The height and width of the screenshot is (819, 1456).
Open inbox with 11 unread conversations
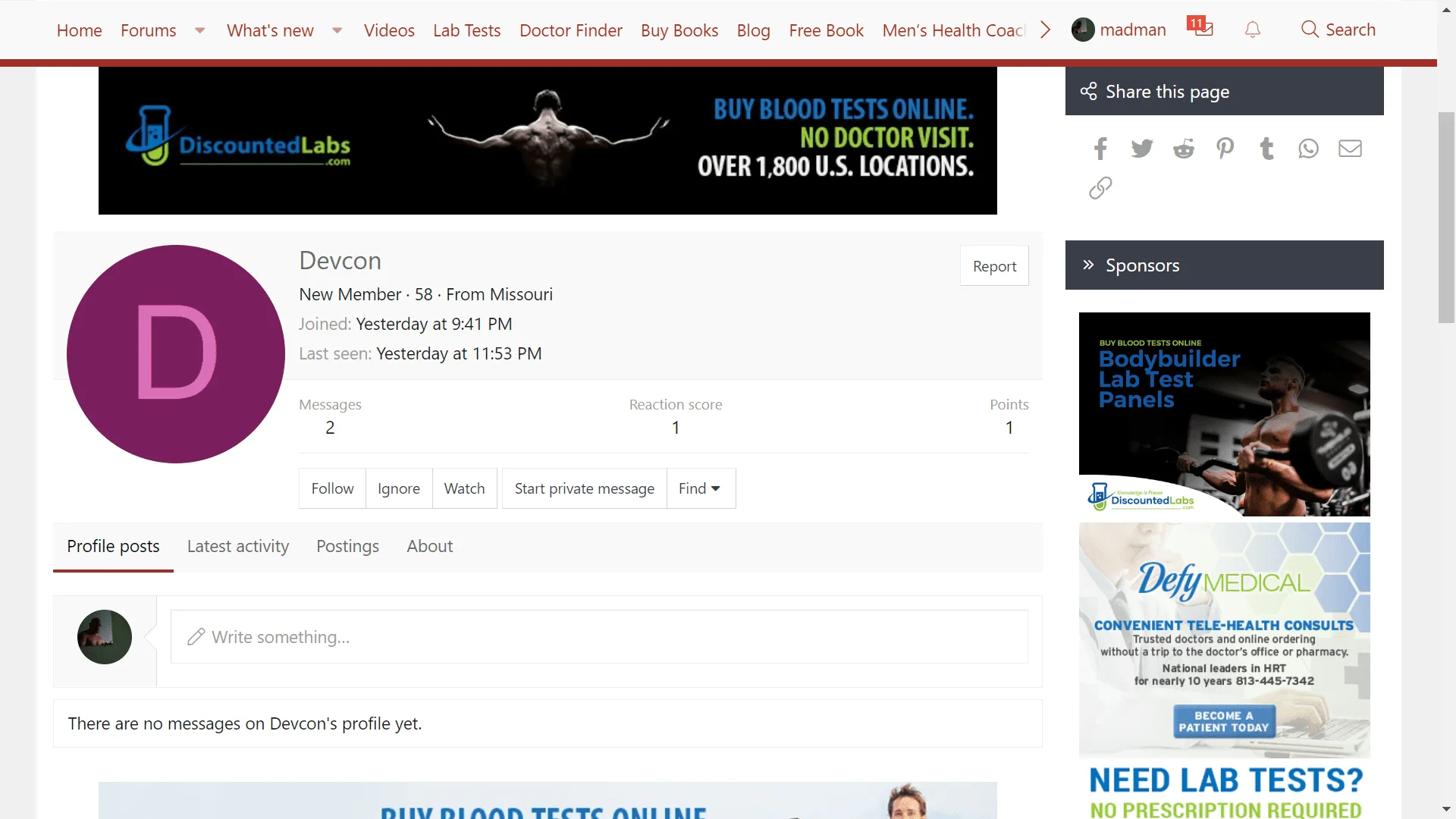[1201, 28]
